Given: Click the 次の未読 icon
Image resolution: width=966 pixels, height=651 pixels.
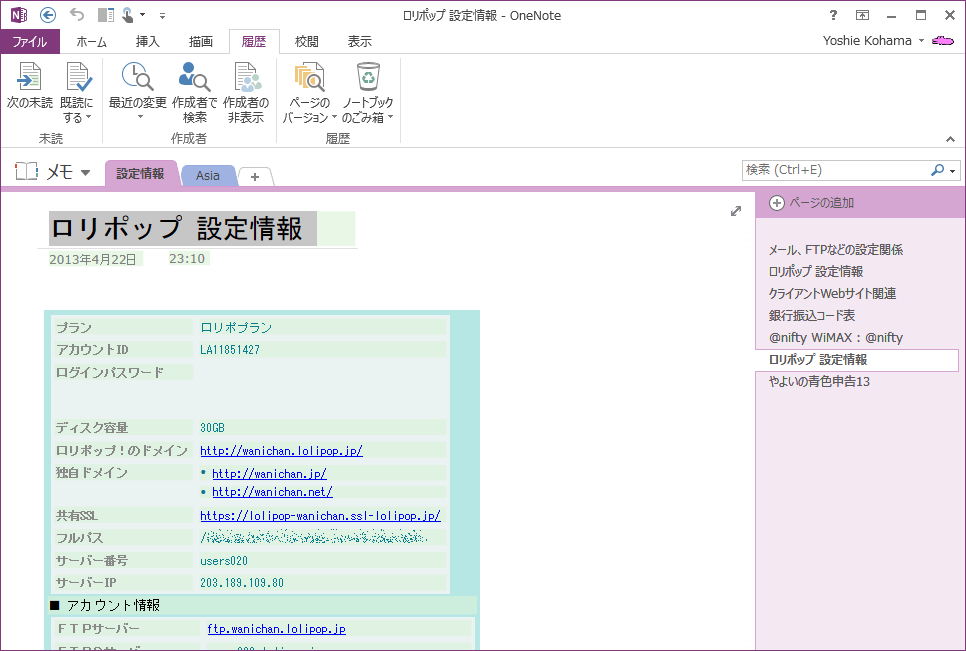Looking at the screenshot, I should [x=30, y=77].
